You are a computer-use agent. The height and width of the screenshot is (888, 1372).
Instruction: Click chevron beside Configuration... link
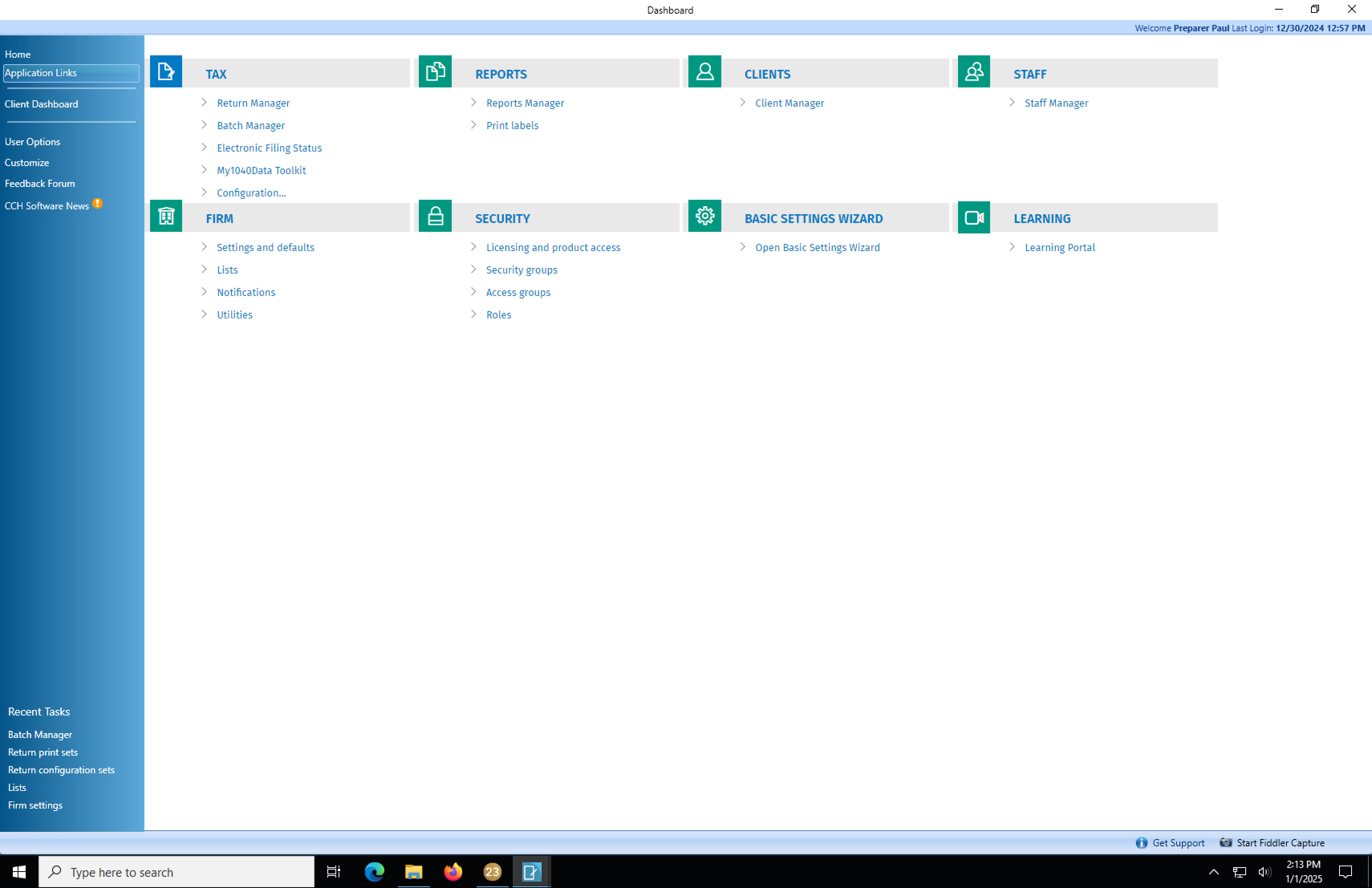click(204, 192)
